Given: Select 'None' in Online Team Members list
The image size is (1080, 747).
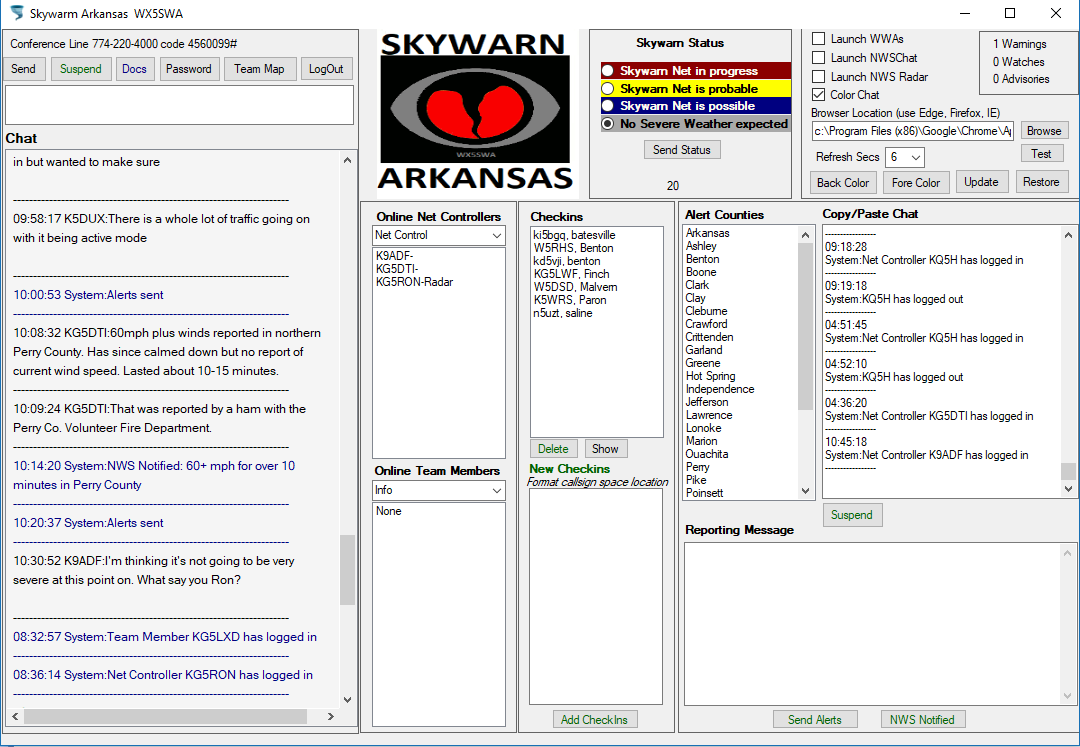Looking at the screenshot, I should (388, 511).
